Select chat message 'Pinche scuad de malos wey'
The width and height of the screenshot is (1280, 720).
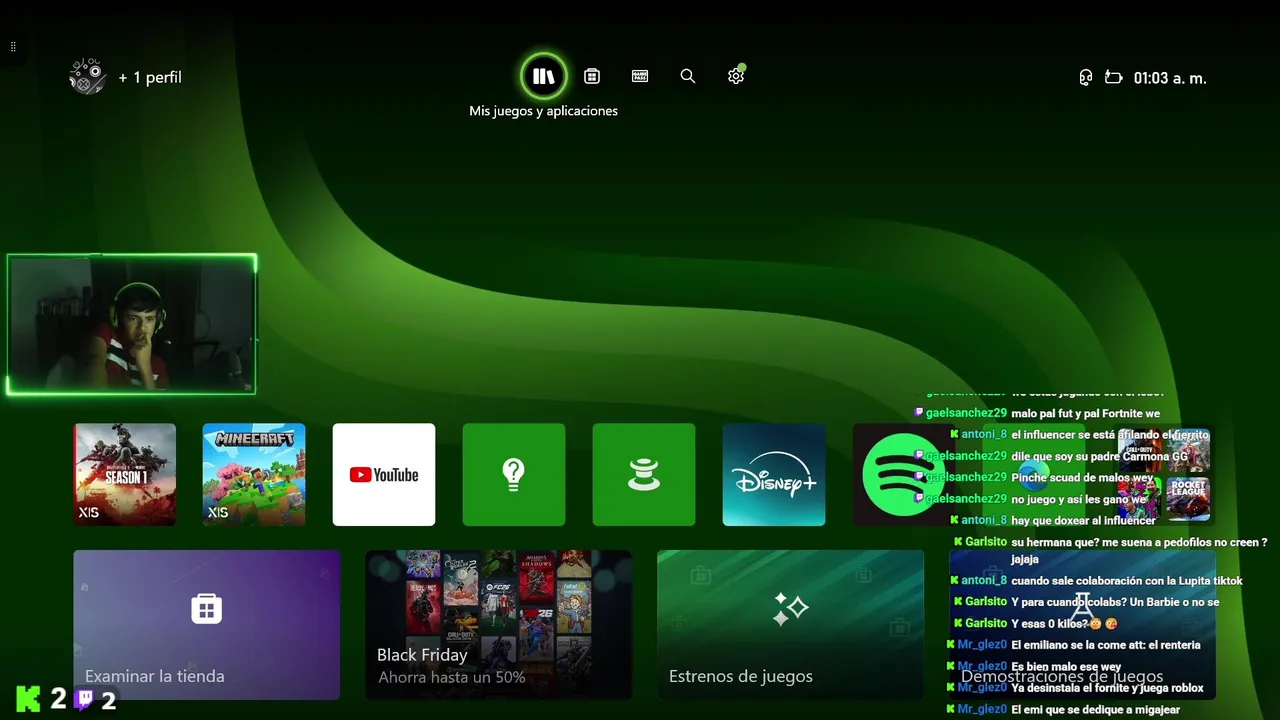pos(1083,478)
